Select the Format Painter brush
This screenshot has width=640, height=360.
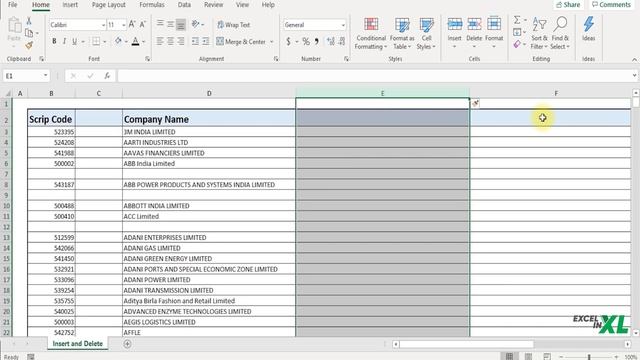click(x=29, y=45)
